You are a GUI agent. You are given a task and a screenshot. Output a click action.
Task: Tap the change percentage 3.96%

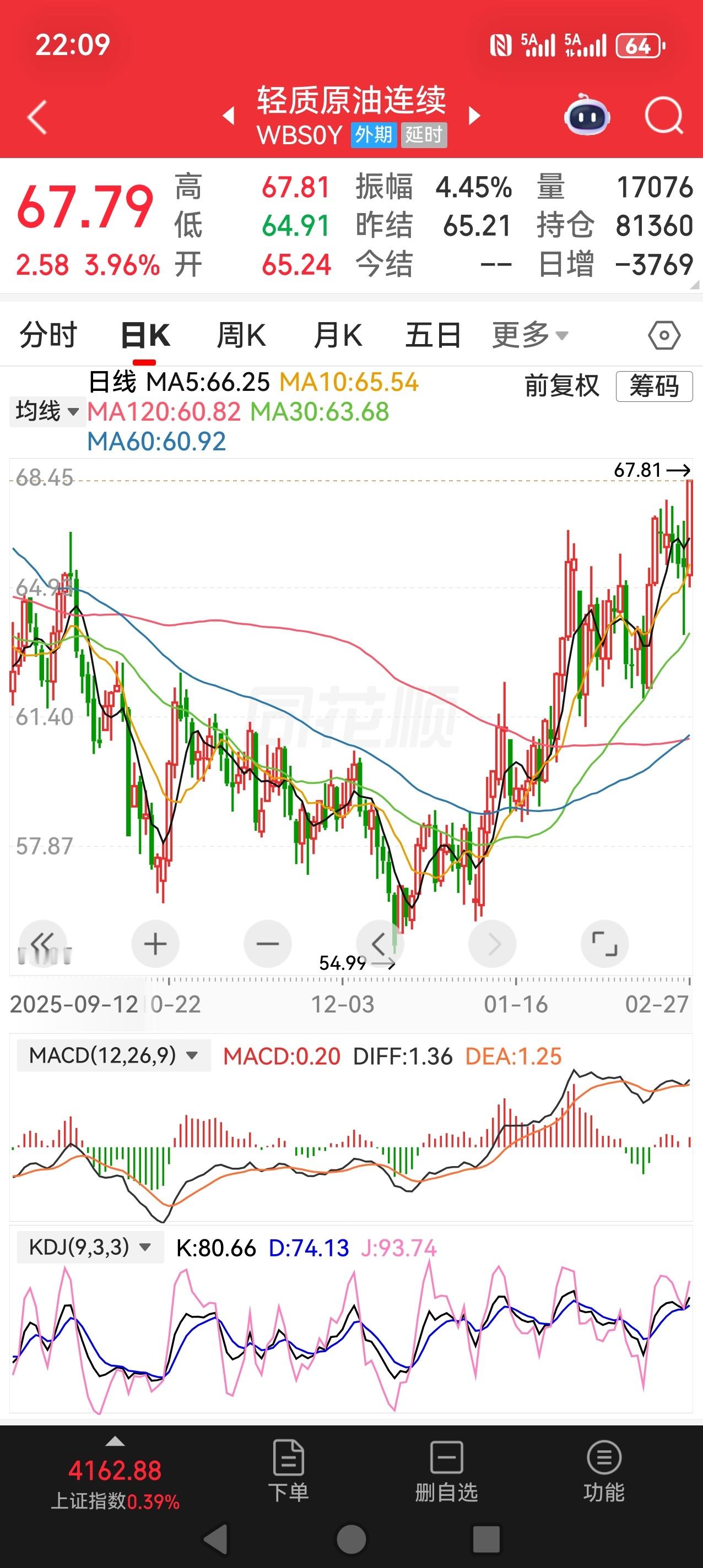pos(122,265)
